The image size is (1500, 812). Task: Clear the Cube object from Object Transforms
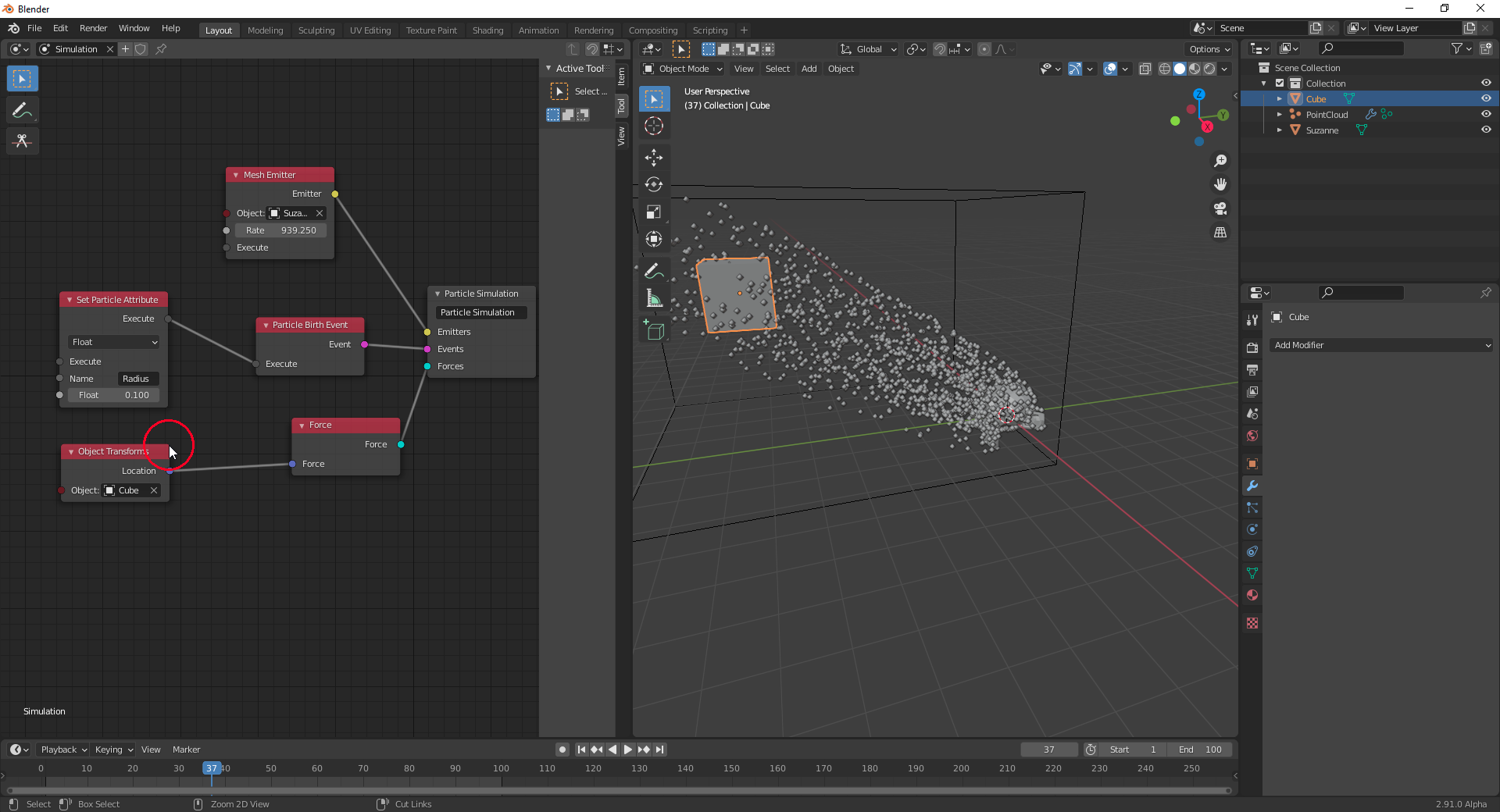pyautogui.click(x=154, y=490)
